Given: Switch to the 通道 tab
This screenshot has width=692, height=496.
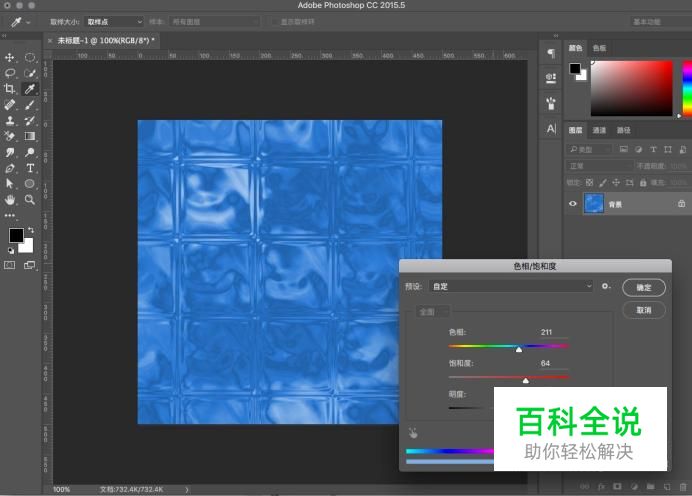Looking at the screenshot, I should 599,130.
